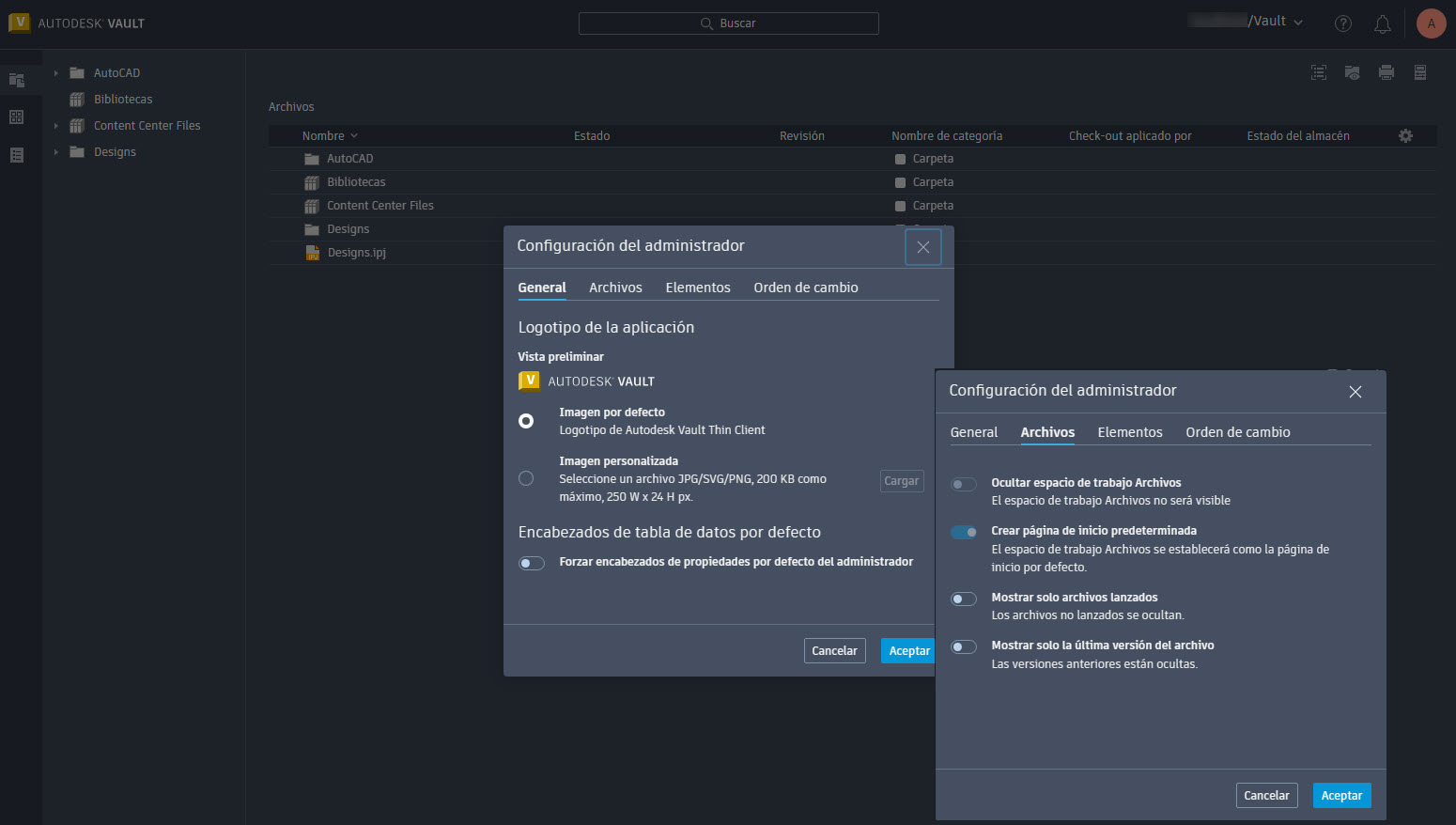The height and width of the screenshot is (825, 1456).
Task: Select General tab in the logo settings dialog
Action: 542,288
